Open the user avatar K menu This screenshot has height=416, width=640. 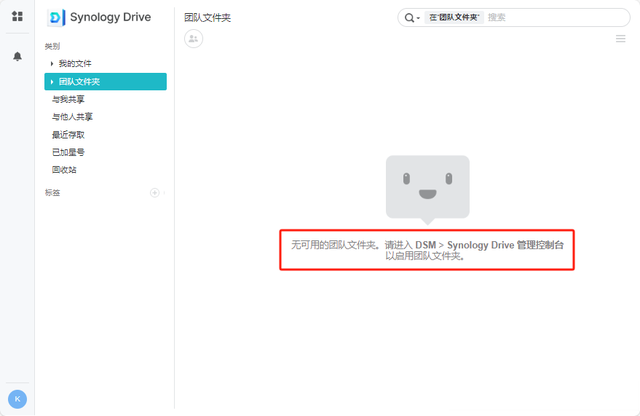(x=17, y=399)
